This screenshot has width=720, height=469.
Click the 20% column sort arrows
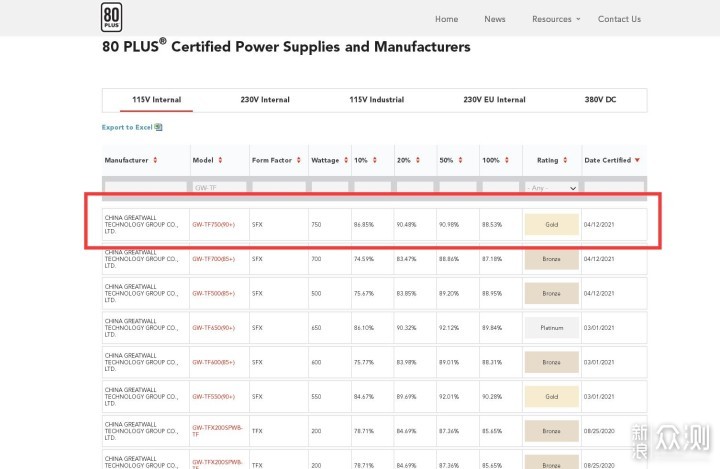pyautogui.click(x=418, y=160)
